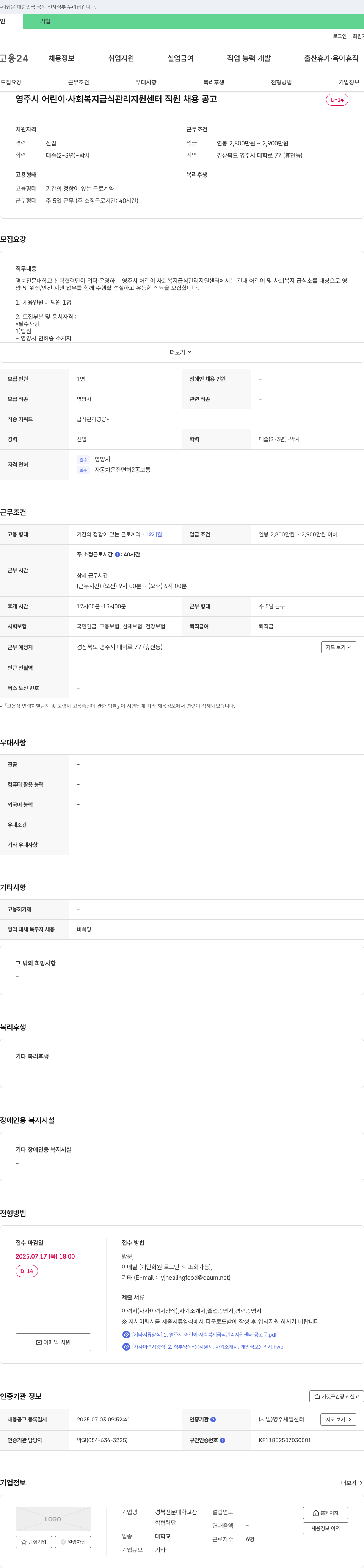Screen dimensions: 364x1568
Task: Select the 영양사 required license entry
Action: pyautogui.click(x=102, y=459)
